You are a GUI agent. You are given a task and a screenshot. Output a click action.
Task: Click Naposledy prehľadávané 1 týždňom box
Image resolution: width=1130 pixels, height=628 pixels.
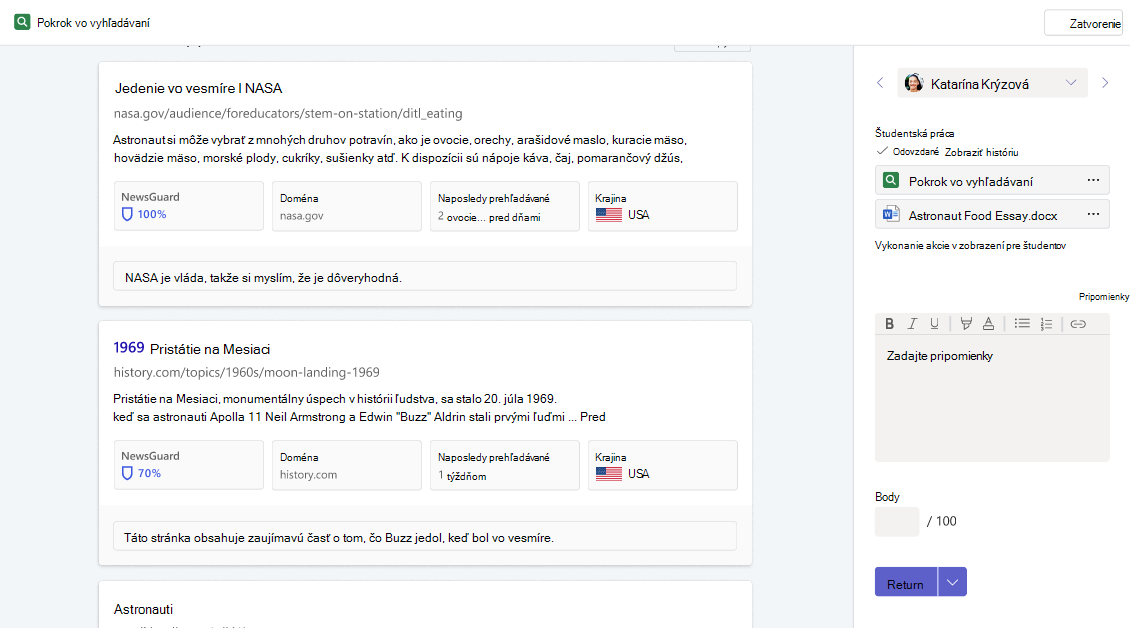tap(504, 465)
